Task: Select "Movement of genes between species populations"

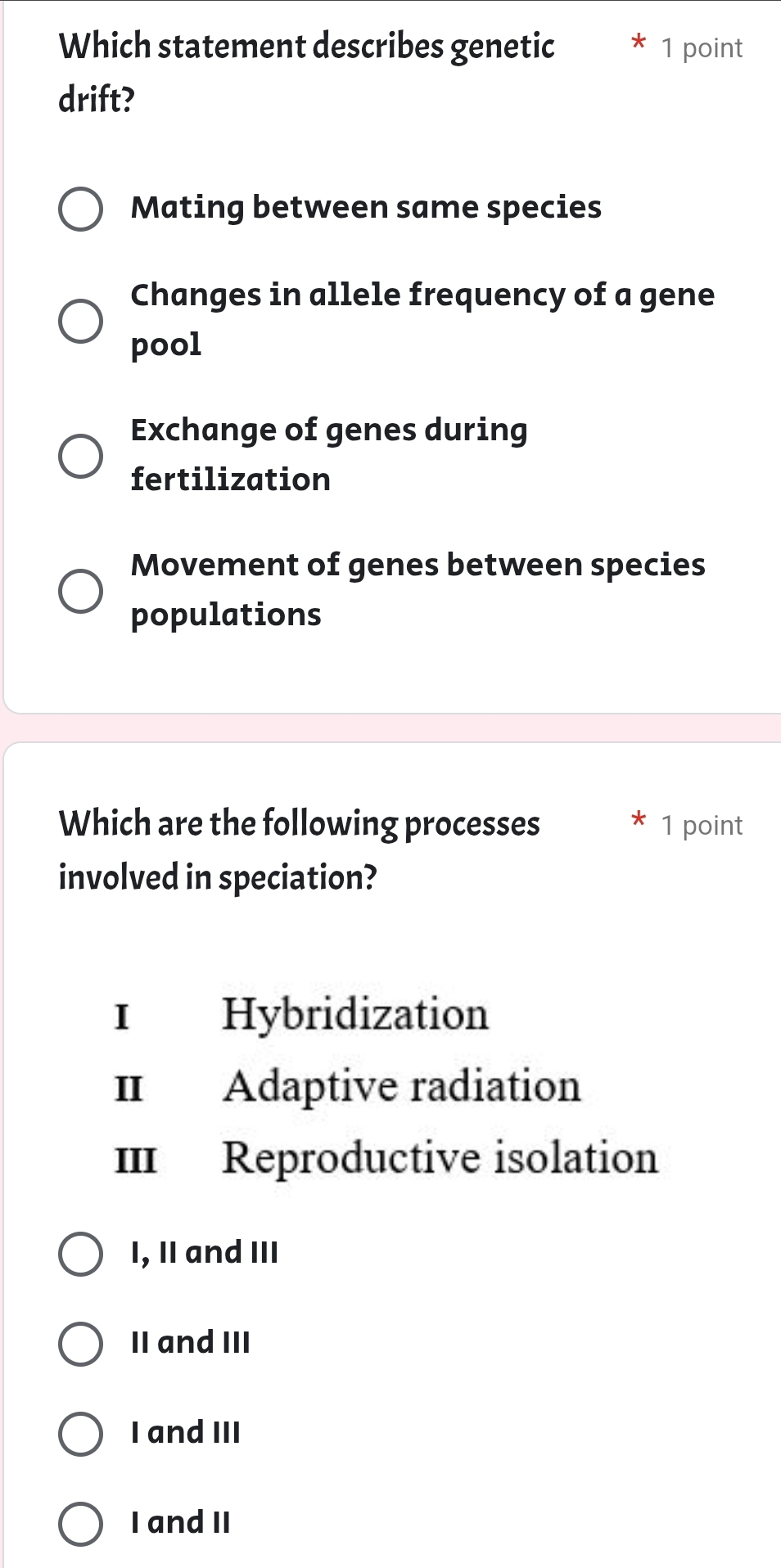Action: (80, 589)
